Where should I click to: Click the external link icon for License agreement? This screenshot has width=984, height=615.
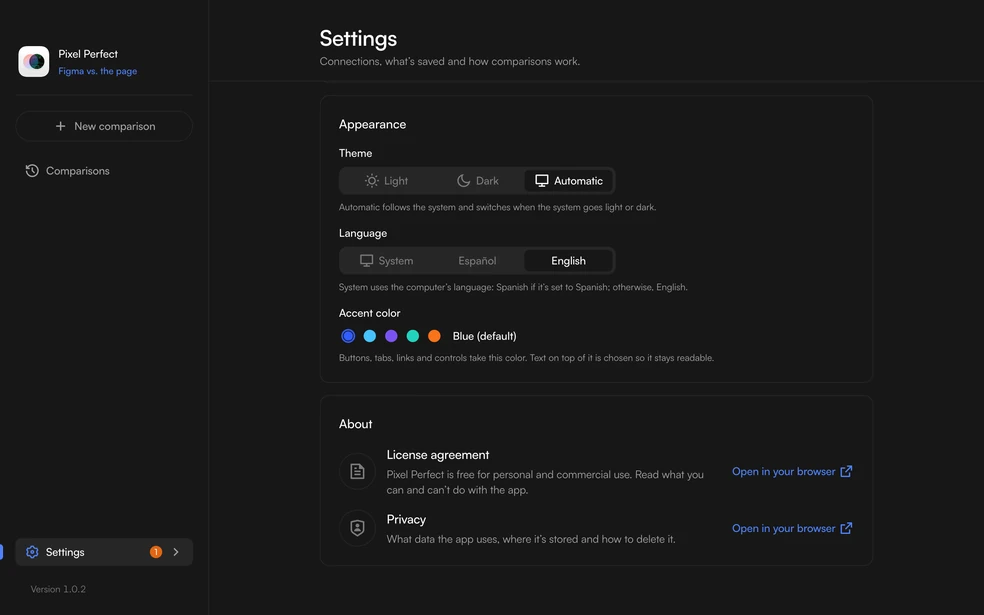[x=846, y=471]
